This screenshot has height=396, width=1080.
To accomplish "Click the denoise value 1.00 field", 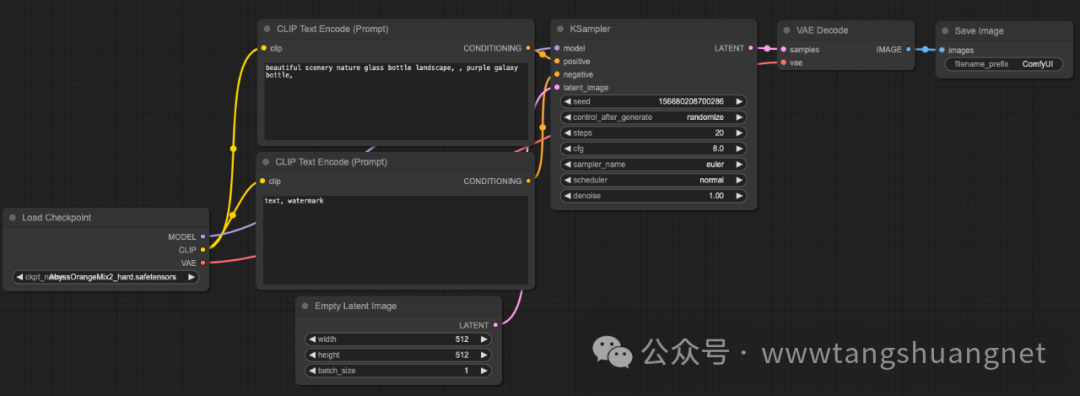I will [x=653, y=196].
